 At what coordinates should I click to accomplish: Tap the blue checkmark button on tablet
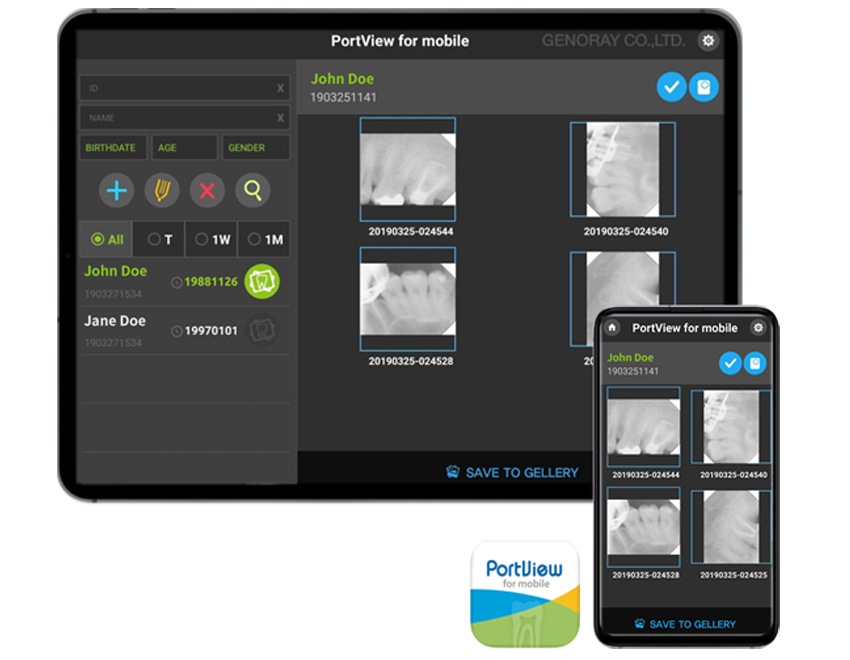[671, 87]
